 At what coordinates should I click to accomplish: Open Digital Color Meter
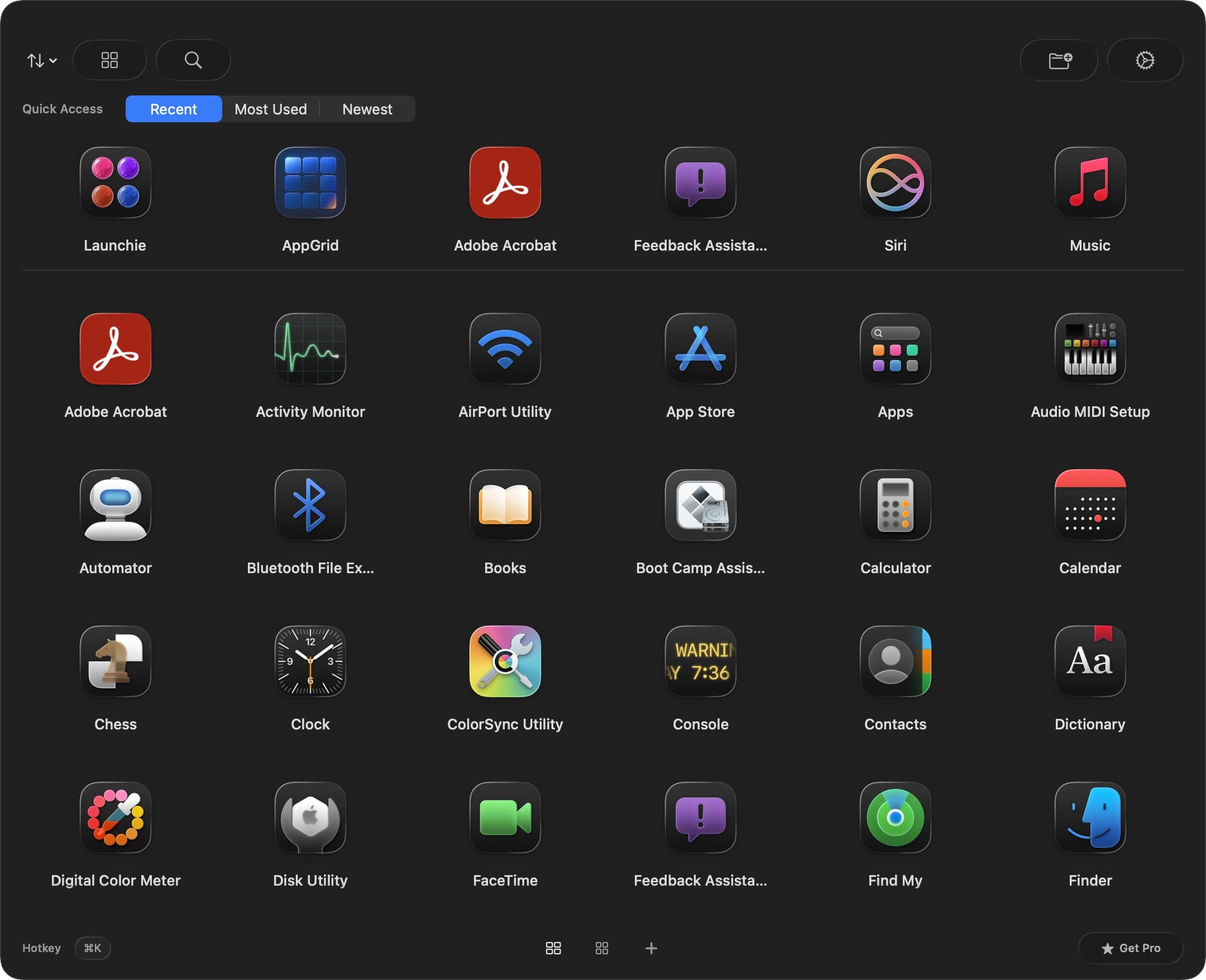(x=115, y=818)
